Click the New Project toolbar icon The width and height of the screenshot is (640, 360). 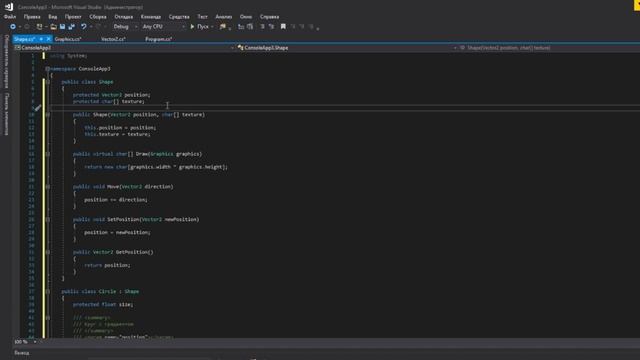pos(40,27)
